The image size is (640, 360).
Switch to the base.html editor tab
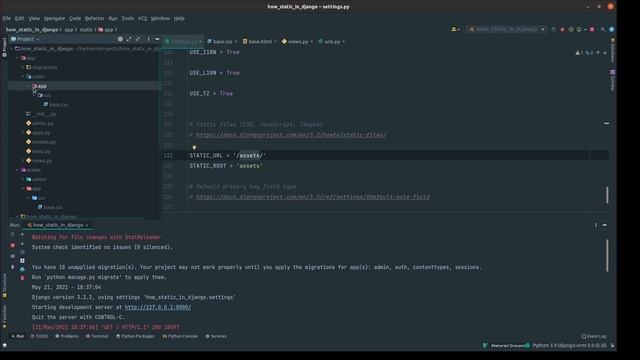(x=260, y=42)
